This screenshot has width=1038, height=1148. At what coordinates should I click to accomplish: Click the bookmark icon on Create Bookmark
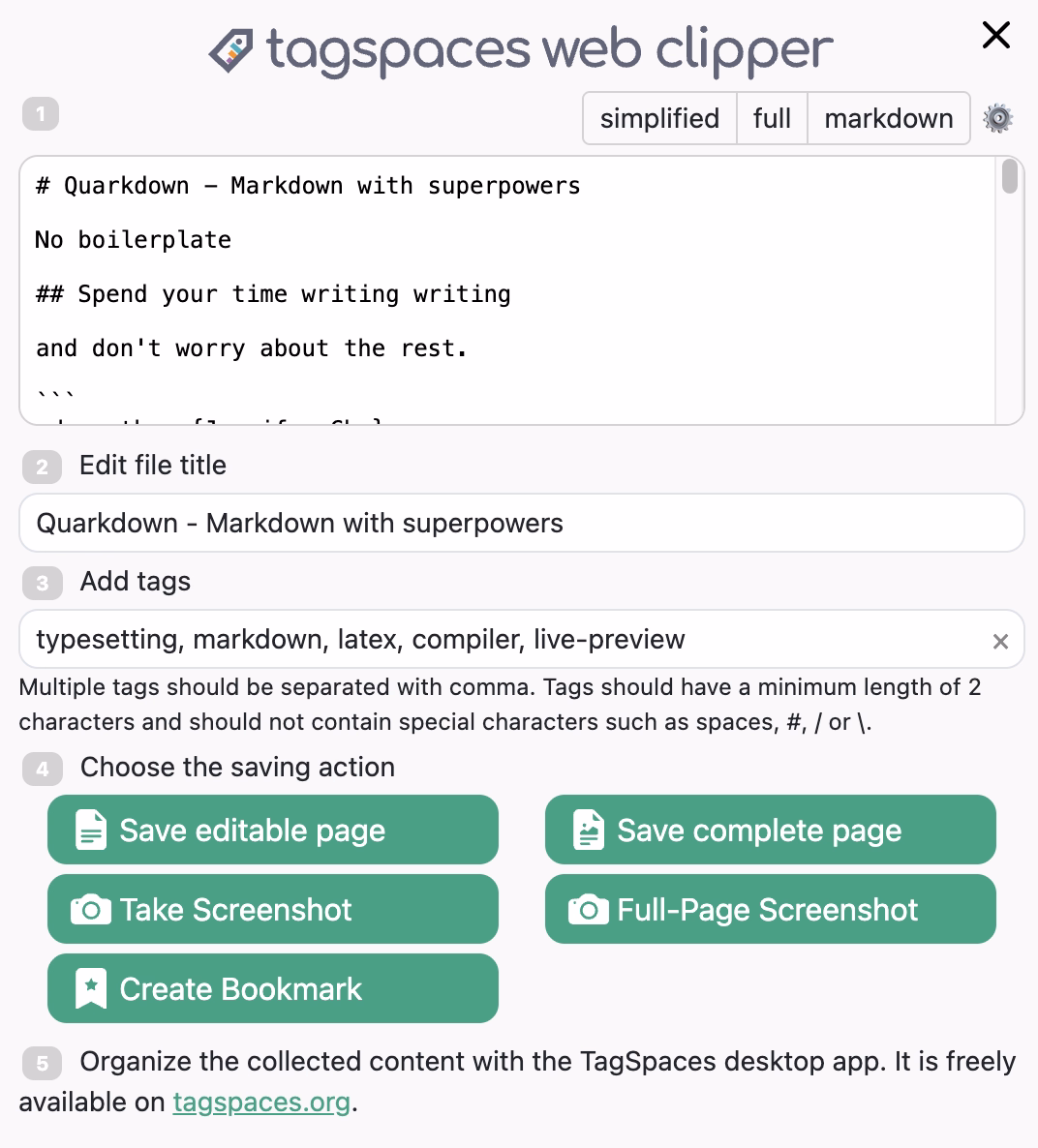tap(90, 988)
